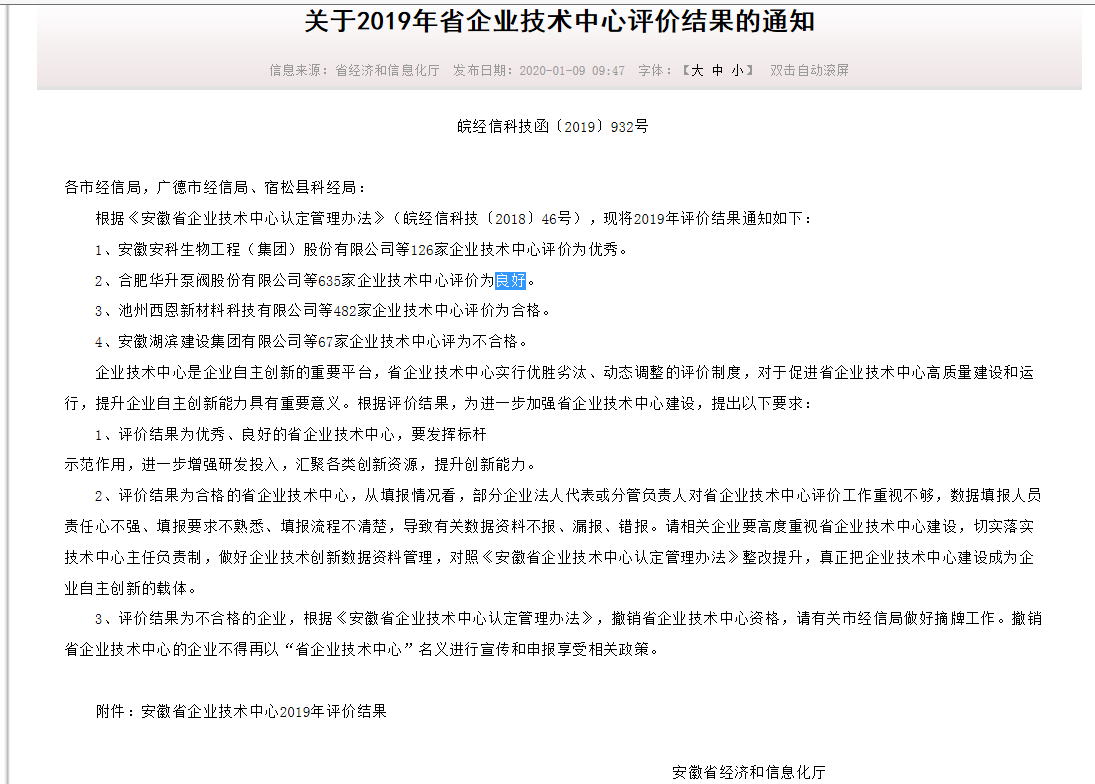Set font size to 中 (medium)
This screenshot has height=784, width=1095.
717,71
